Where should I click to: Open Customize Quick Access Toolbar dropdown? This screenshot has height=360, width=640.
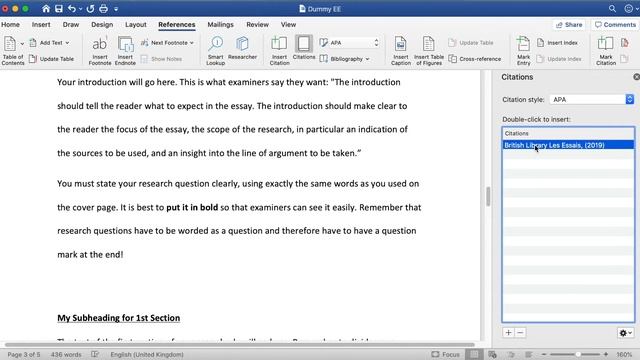116,9
